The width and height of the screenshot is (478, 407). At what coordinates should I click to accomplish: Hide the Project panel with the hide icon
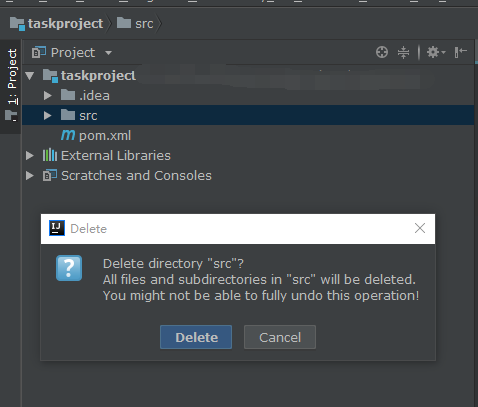pyautogui.click(x=461, y=52)
